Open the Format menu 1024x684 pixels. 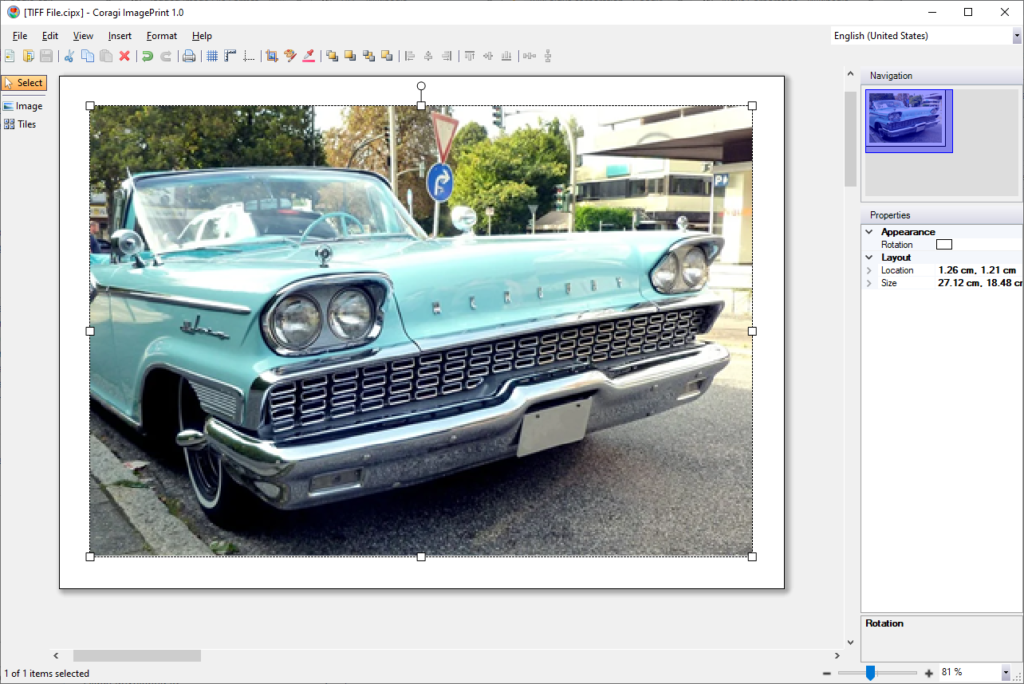pyautogui.click(x=161, y=36)
